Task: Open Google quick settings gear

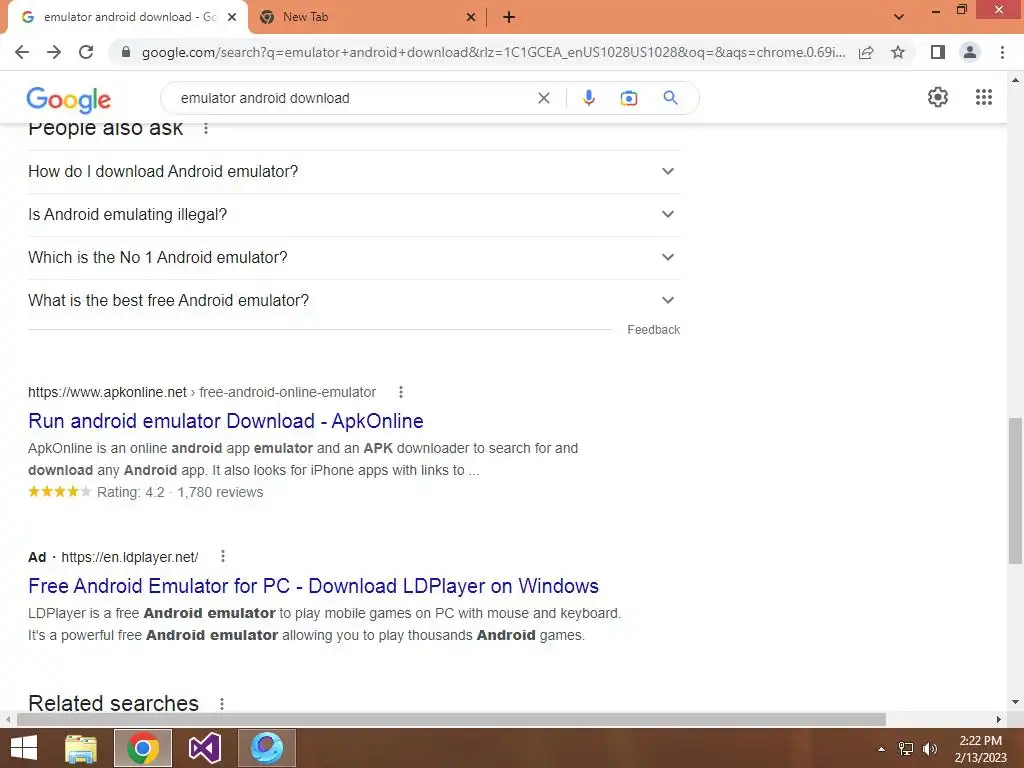Action: (x=938, y=97)
